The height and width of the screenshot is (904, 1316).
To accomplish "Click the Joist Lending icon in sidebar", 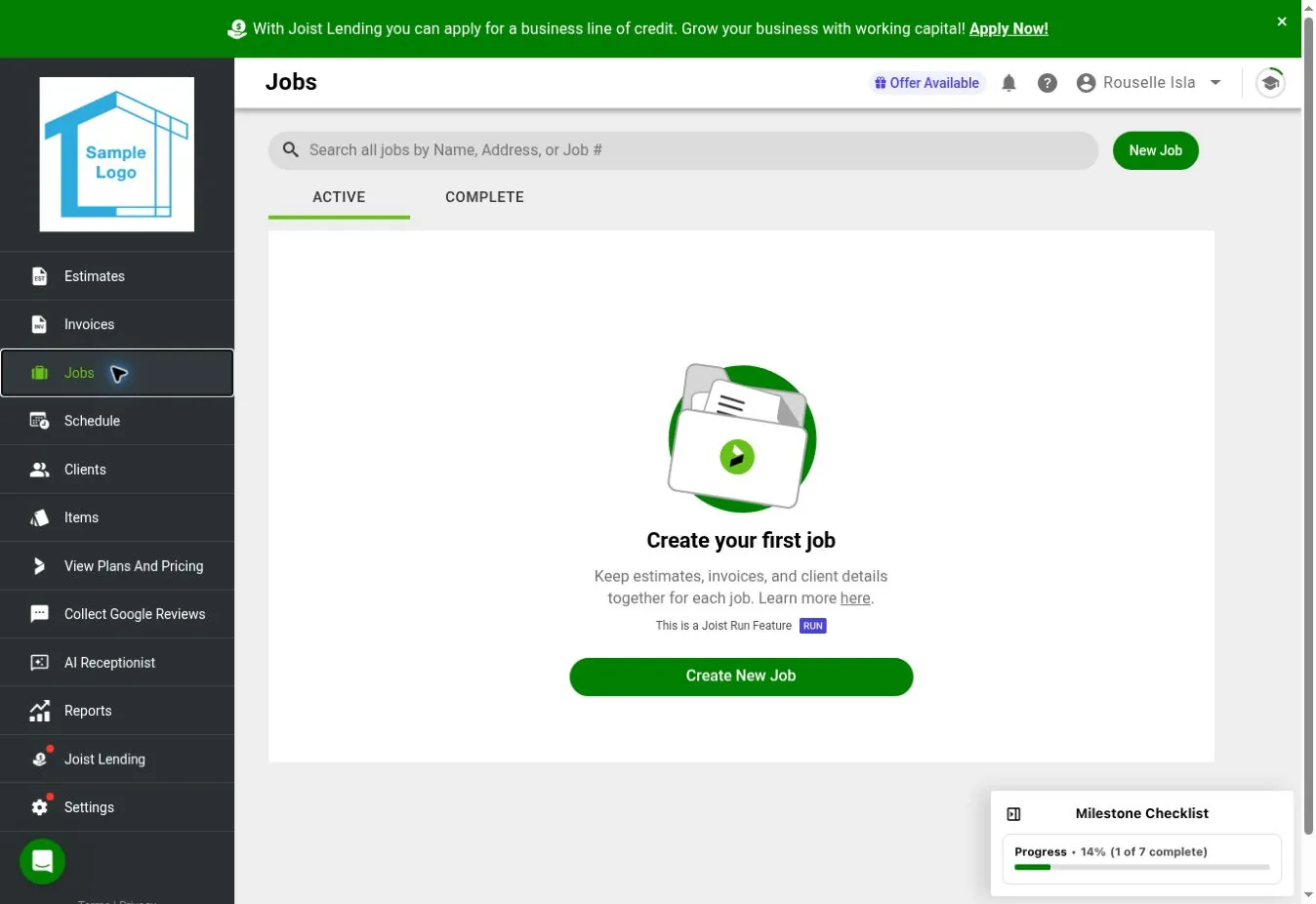I will point(41,759).
